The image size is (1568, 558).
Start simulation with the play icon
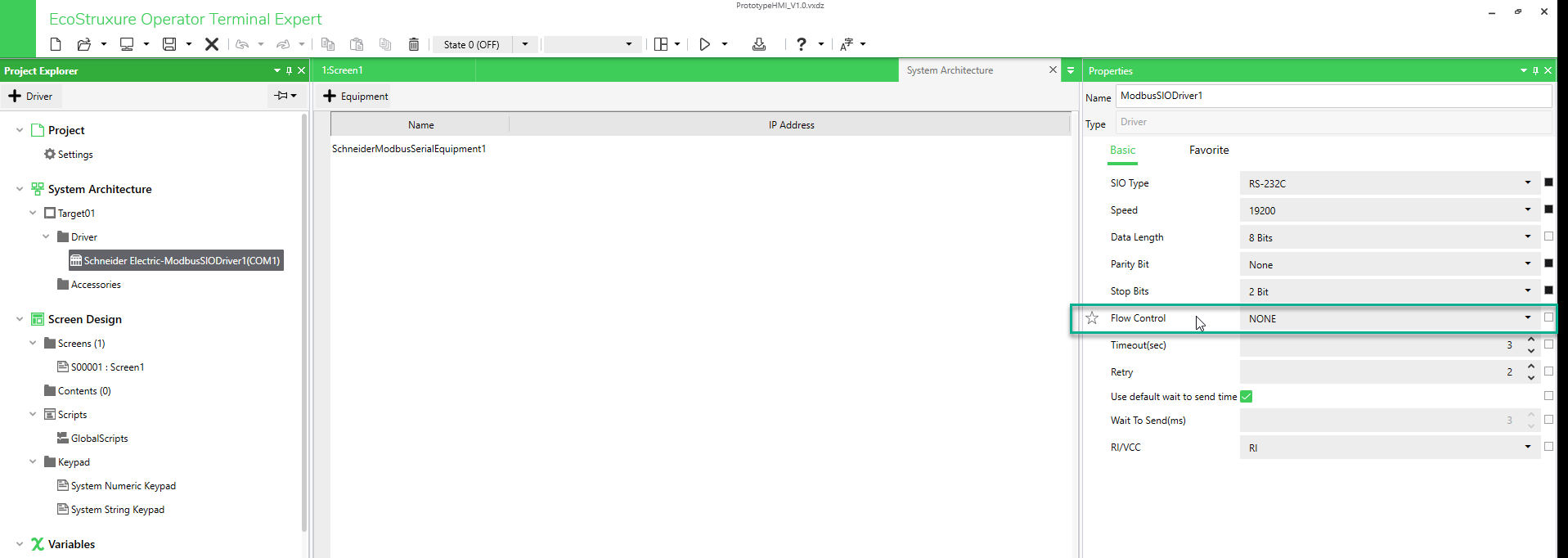(x=705, y=44)
